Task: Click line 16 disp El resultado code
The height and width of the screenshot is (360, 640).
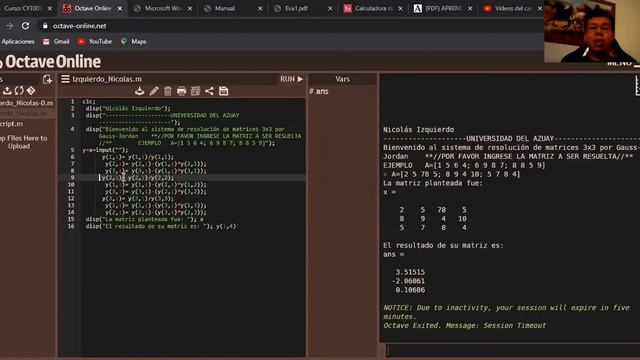Action: (x=160, y=226)
